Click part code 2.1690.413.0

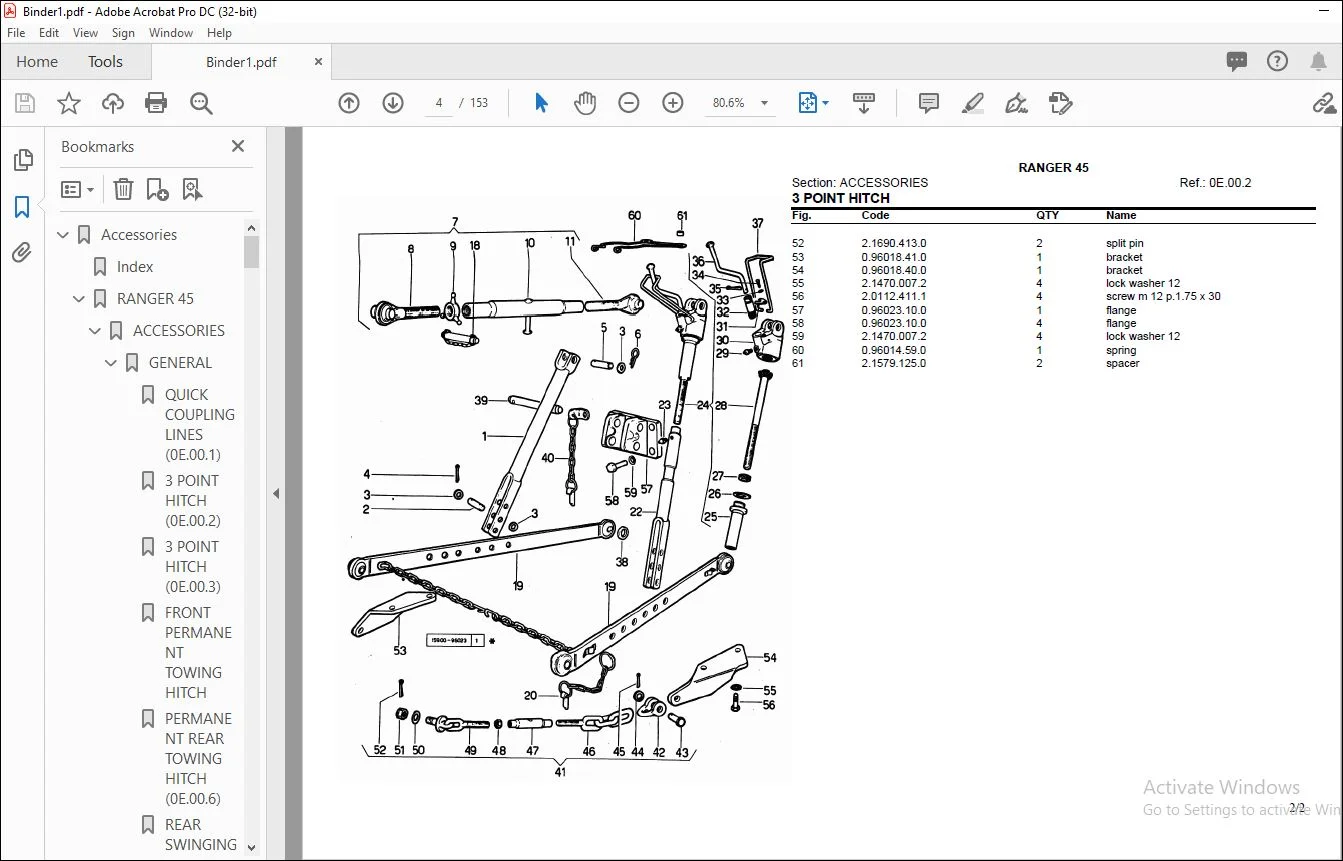(x=894, y=243)
